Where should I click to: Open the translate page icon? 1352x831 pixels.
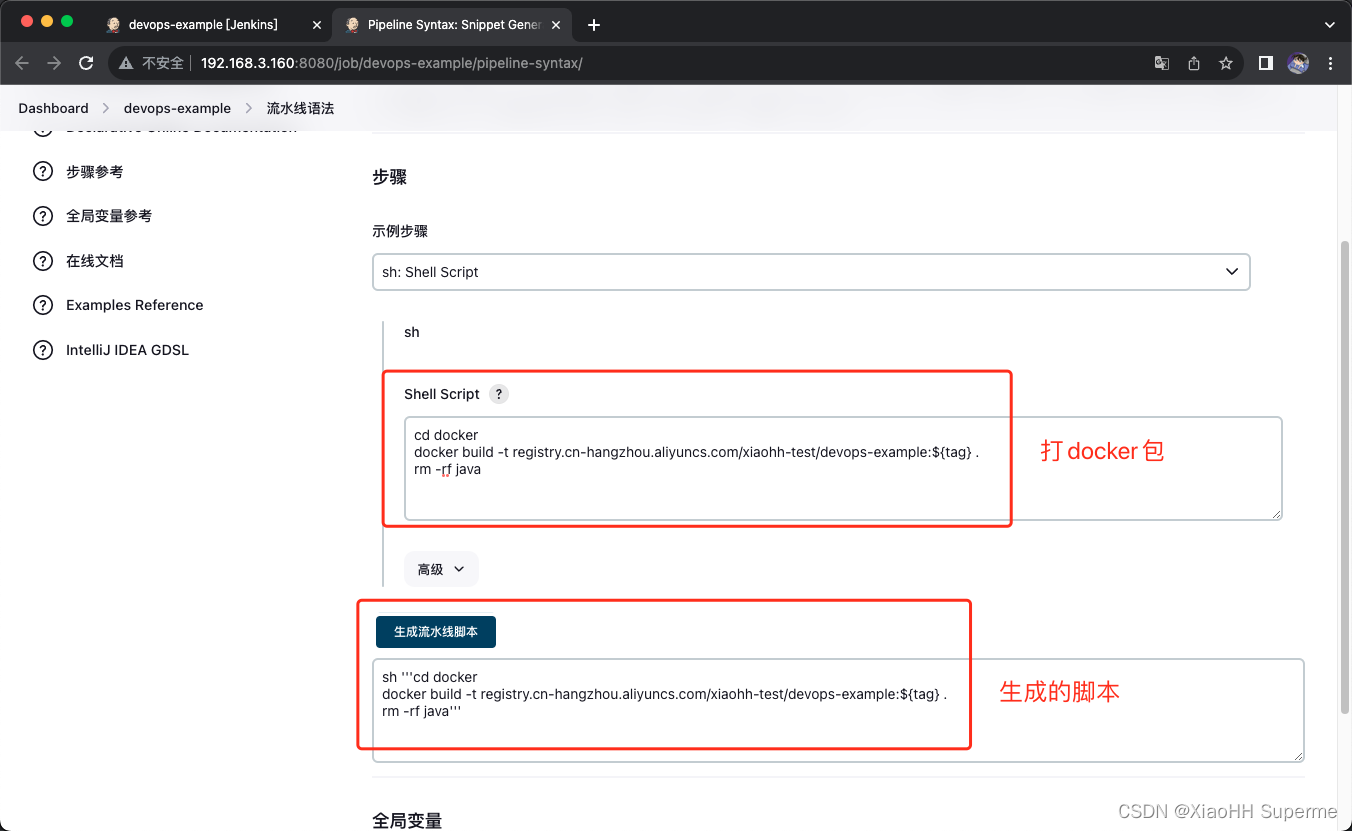[x=1161, y=63]
